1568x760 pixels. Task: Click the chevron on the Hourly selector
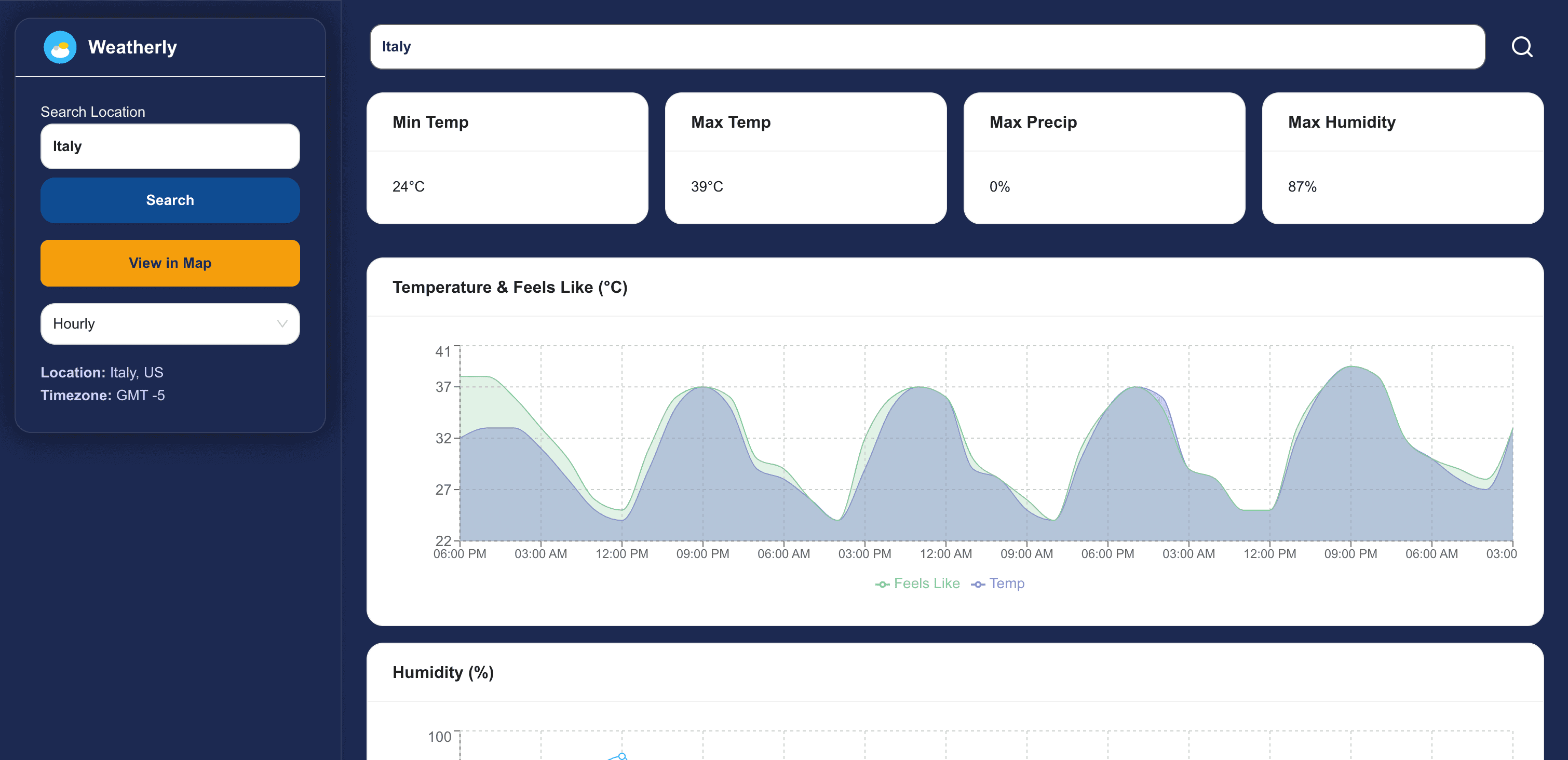click(281, 324)
